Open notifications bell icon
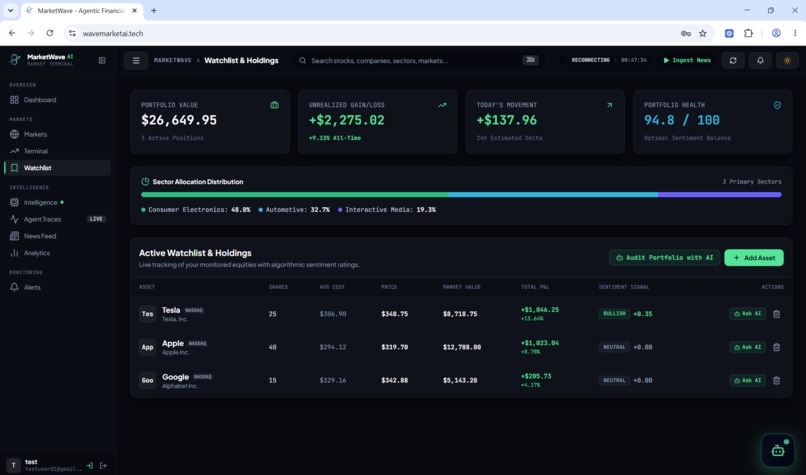806x475 pixels. pyautogui.click(x=760, y=60)
